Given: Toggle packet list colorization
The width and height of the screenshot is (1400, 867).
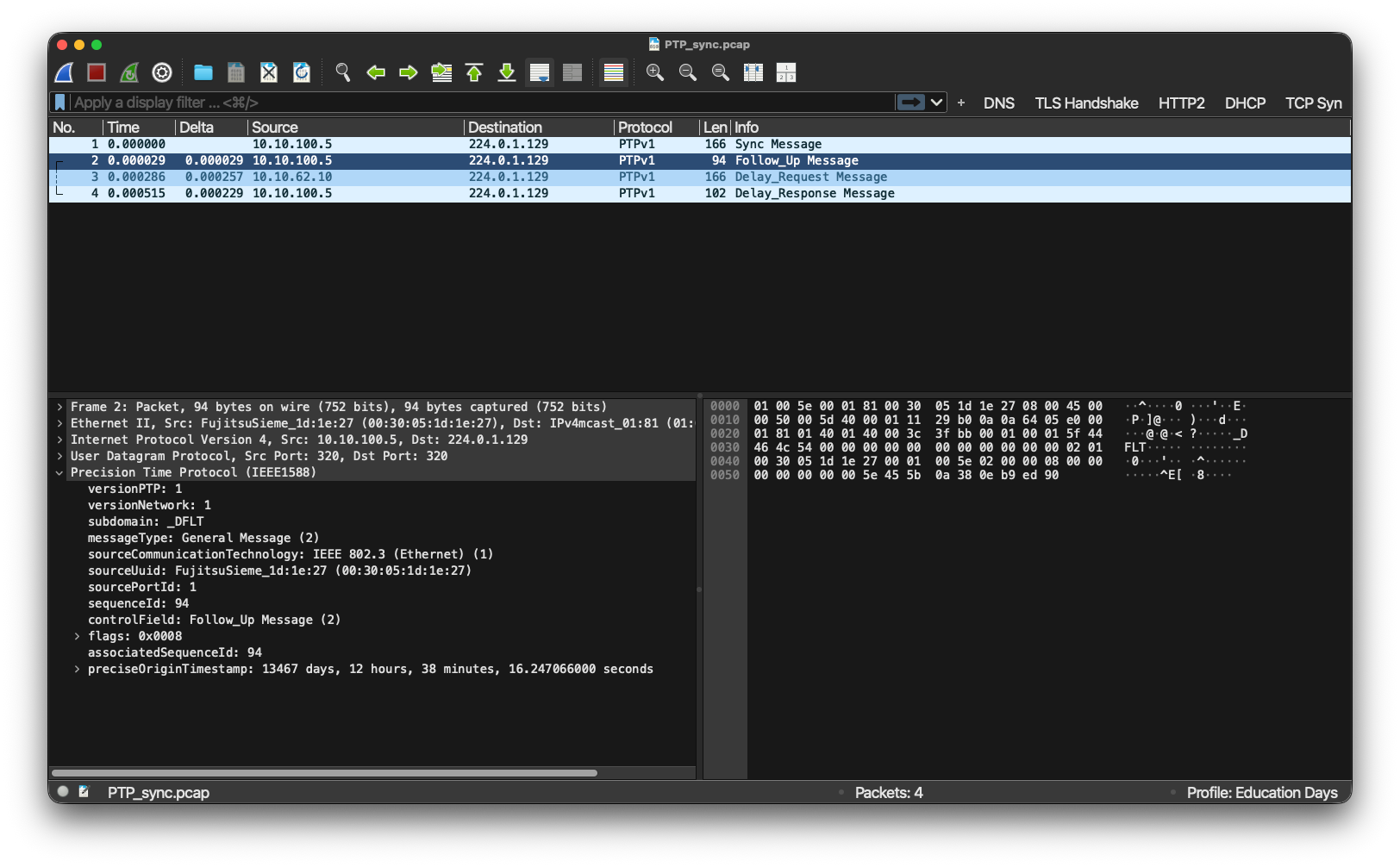Looking at the screenshot, I should (614, 73).
